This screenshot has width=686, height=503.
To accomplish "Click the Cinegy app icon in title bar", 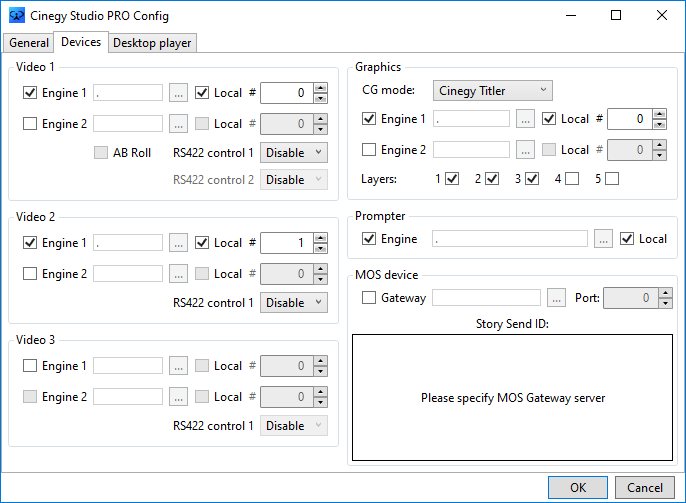I will click(x=17, y=16).
